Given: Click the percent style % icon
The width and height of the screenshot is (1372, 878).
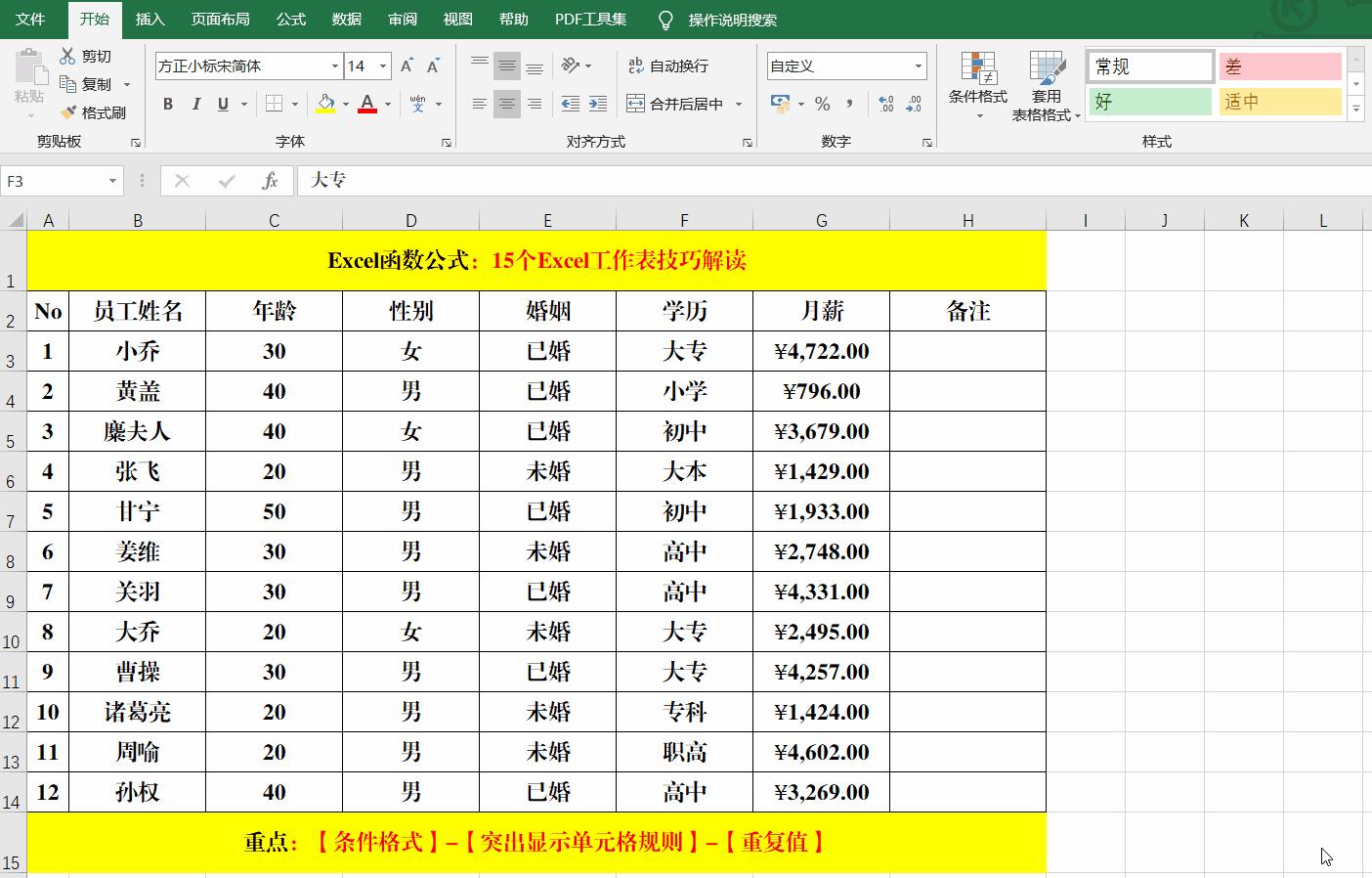Looking at the screenshot, I should tap(822, 103).
